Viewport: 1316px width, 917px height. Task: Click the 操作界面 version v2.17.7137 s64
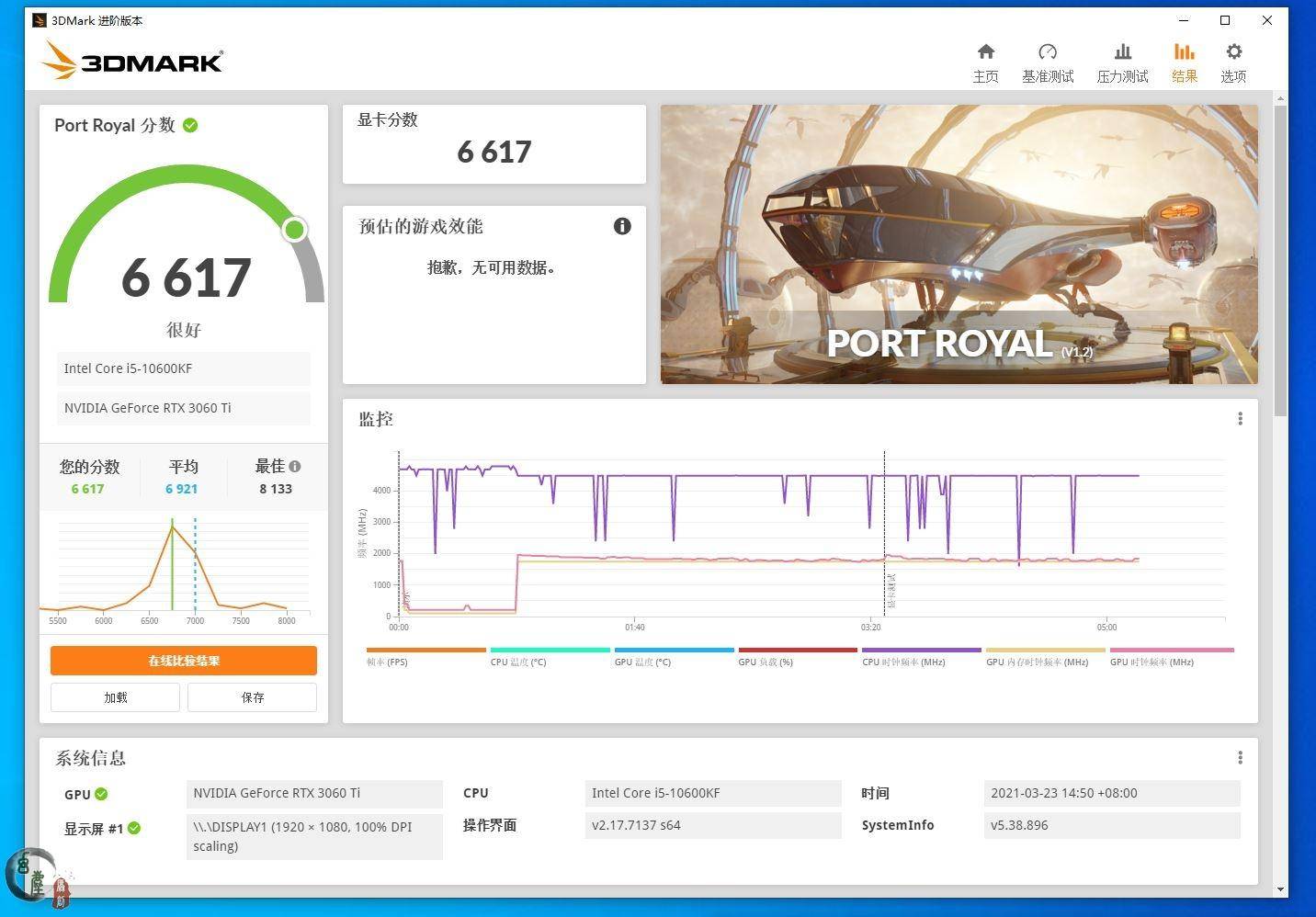coord(713,825)
